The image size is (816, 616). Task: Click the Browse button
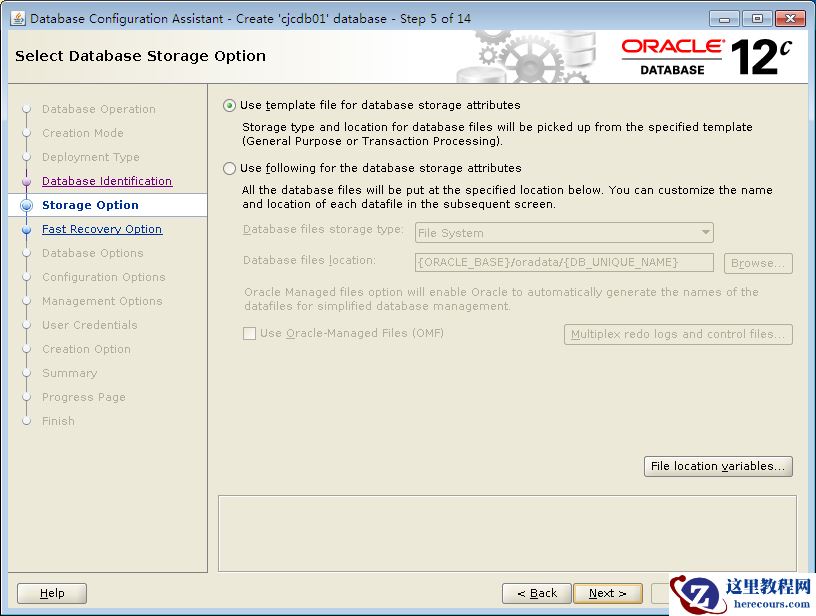click(x=758, y=263)
